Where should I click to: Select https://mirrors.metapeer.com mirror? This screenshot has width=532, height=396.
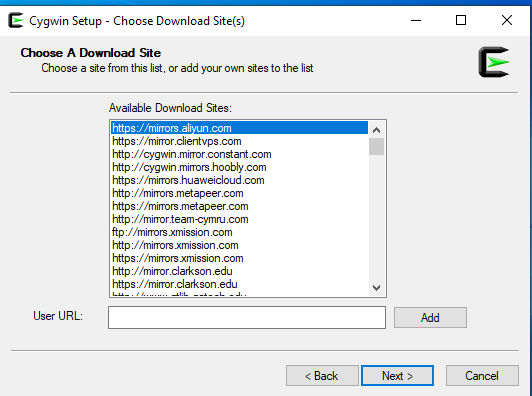click(x=240, y=206)
